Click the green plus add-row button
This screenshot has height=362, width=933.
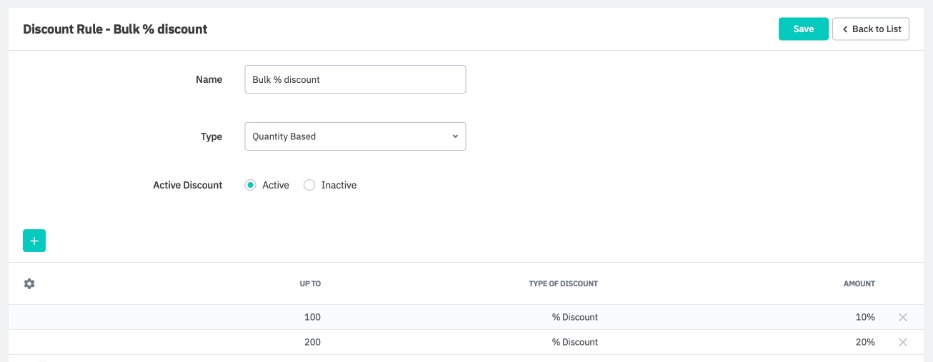pos(34,241)
